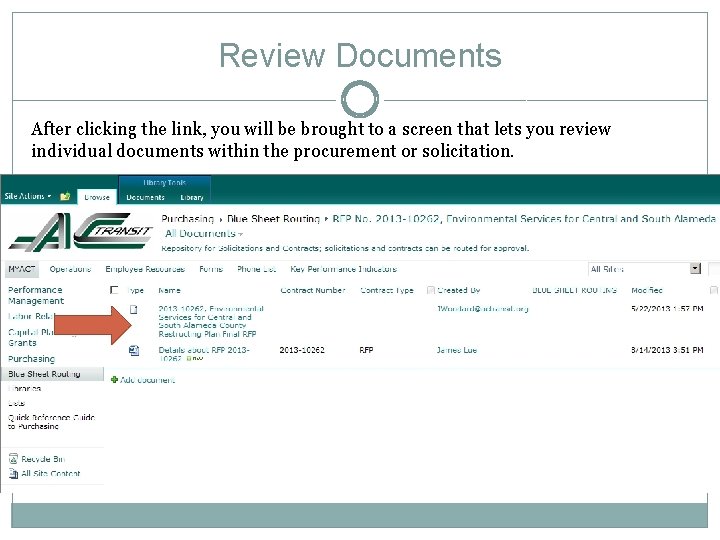The width and height of the screenshot is (720, 540).
Task: Click the repository description text under All Documents
Action: point(345,248)
